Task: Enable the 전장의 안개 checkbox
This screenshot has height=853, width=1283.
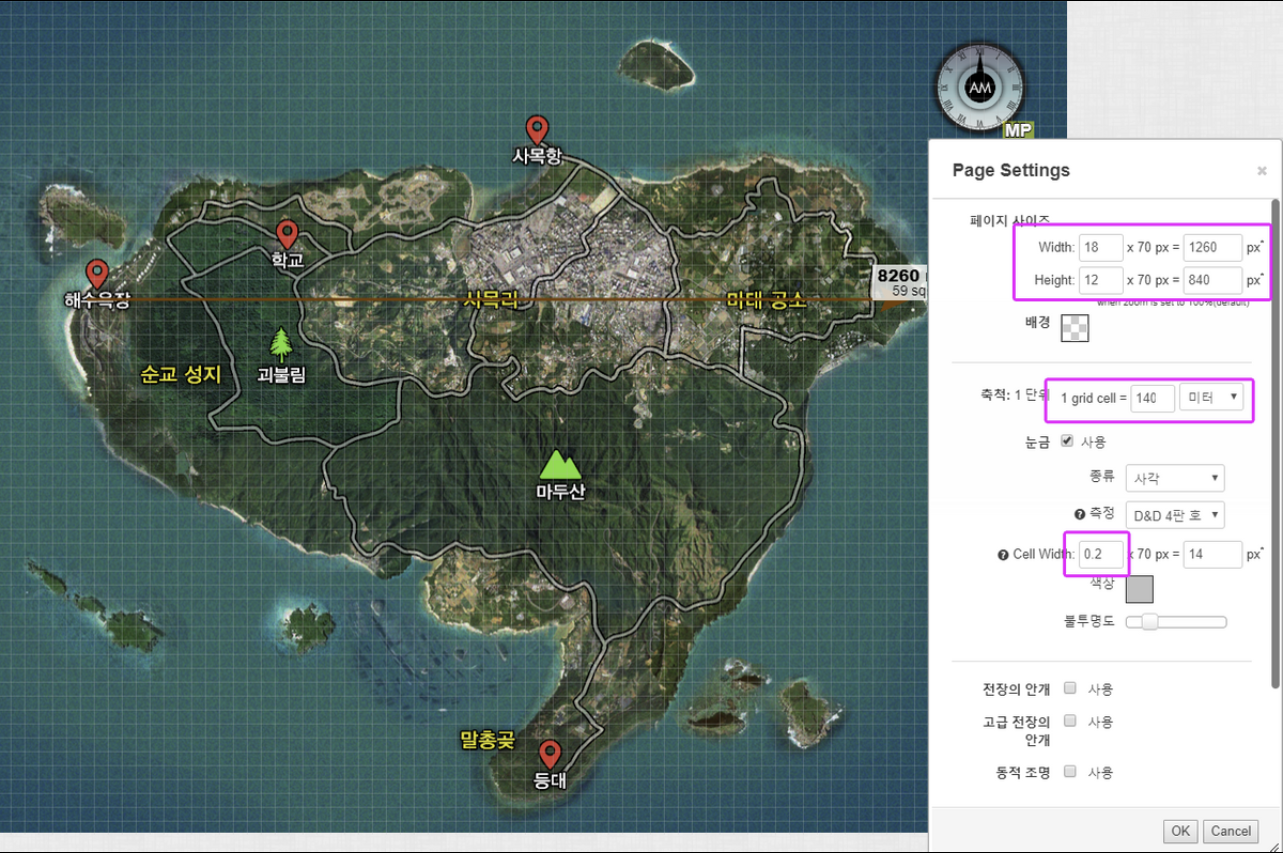Action: 1070,688
